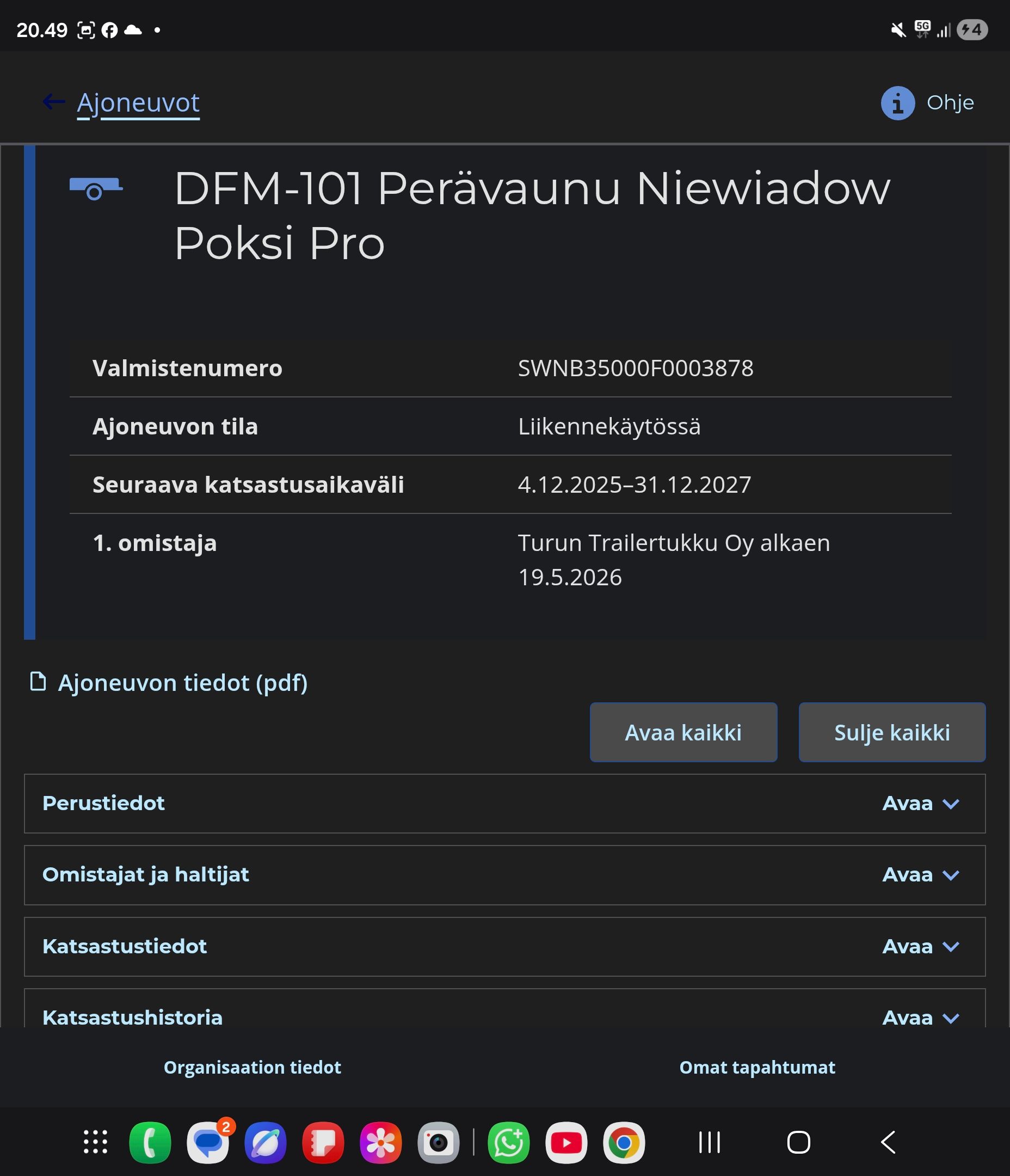The image size is (1010, 1176).
Task: Launch YouTube from the dock
Action: [x=566, y=1142]
